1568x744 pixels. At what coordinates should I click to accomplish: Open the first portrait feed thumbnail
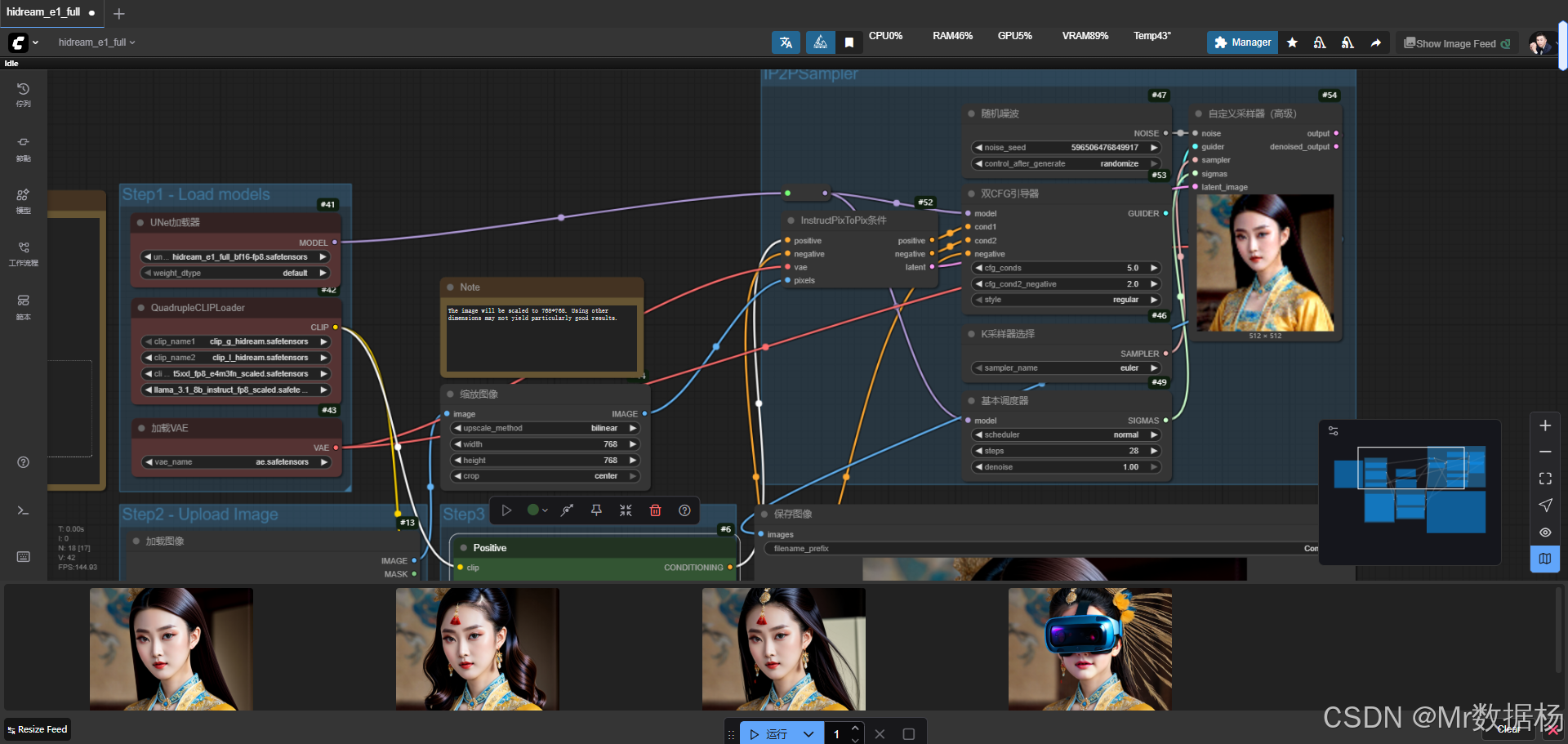click(x=171, y=649)
